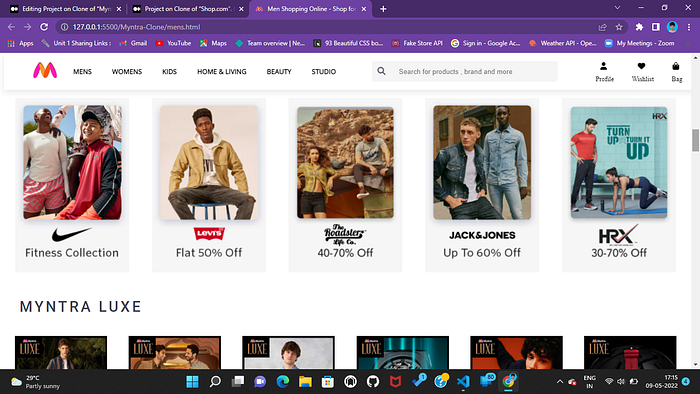
Task: Open the WOMENS menu
Action: 127,71
